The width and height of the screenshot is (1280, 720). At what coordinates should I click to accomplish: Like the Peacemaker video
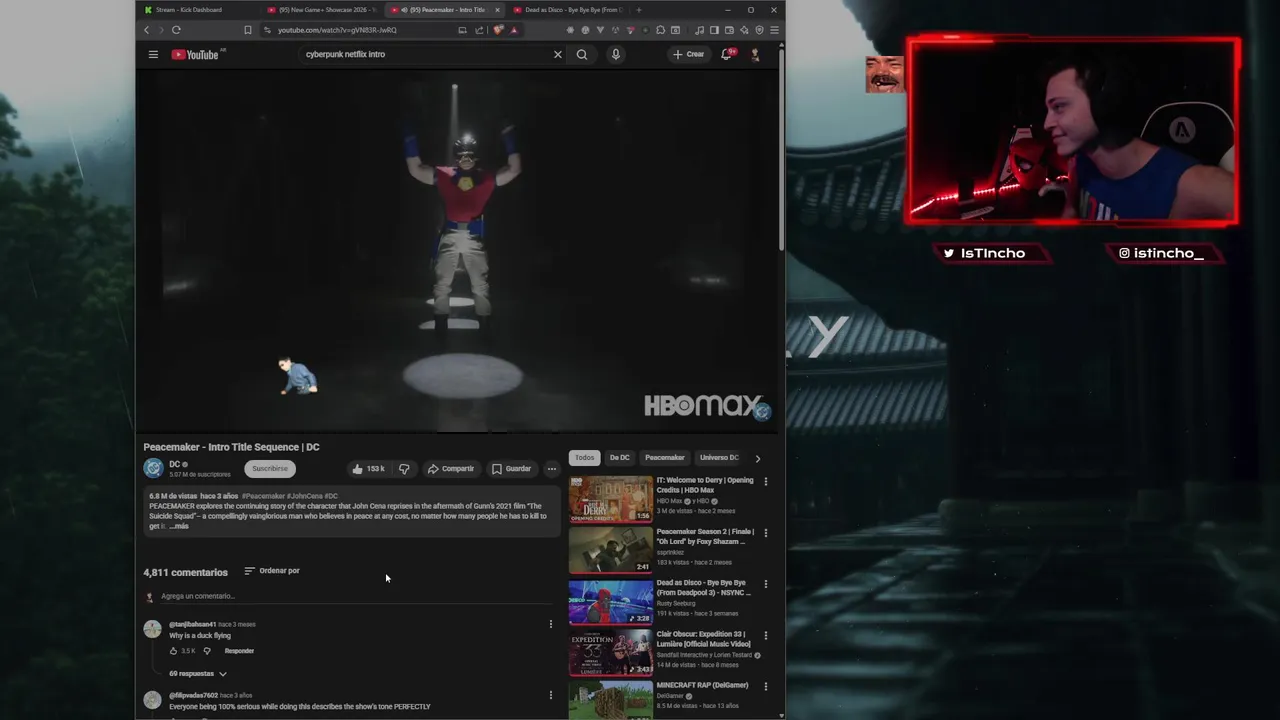coord(367,468)
